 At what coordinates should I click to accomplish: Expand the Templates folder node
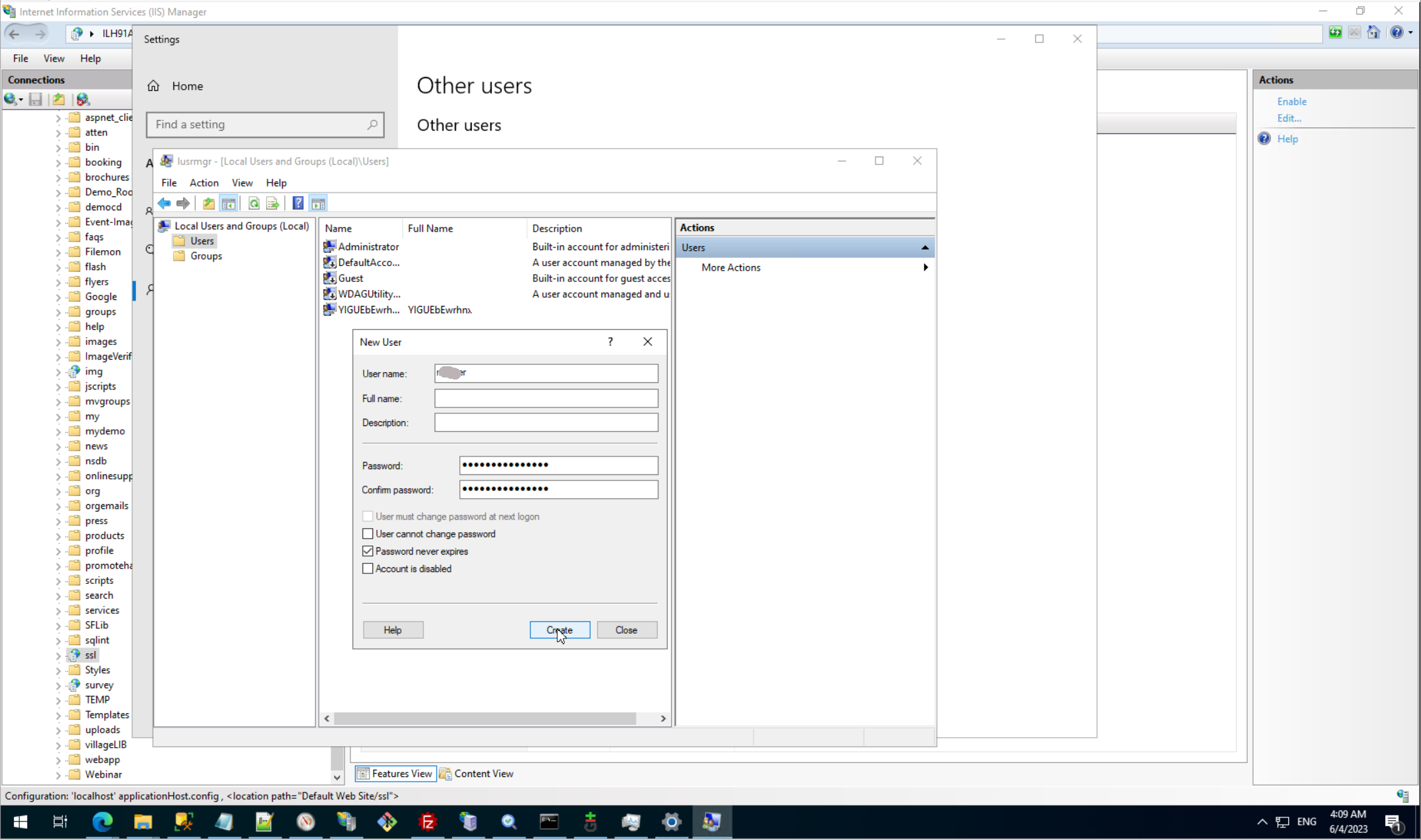[x=58, y=715]
